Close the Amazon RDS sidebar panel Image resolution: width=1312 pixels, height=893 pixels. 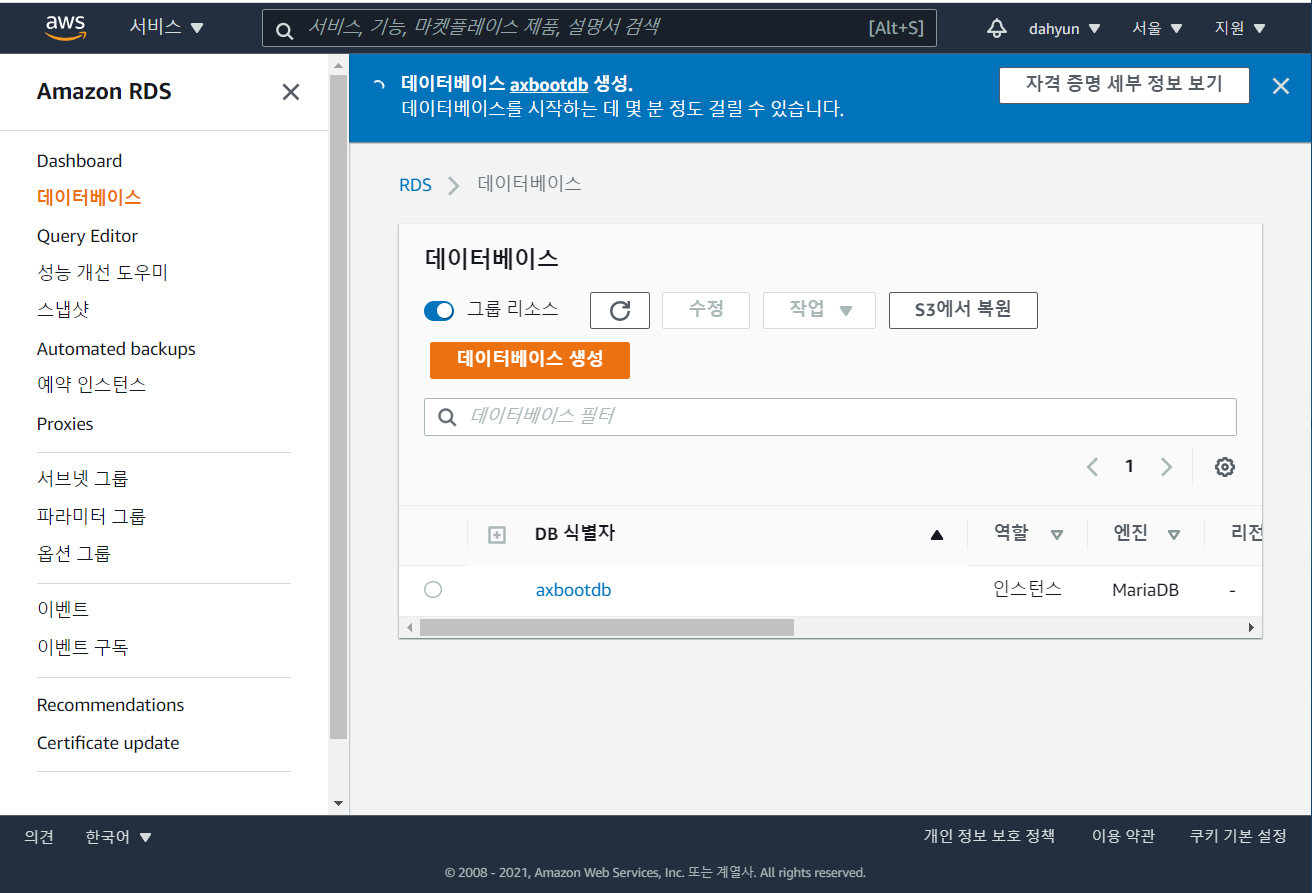(x=291, y=92)
